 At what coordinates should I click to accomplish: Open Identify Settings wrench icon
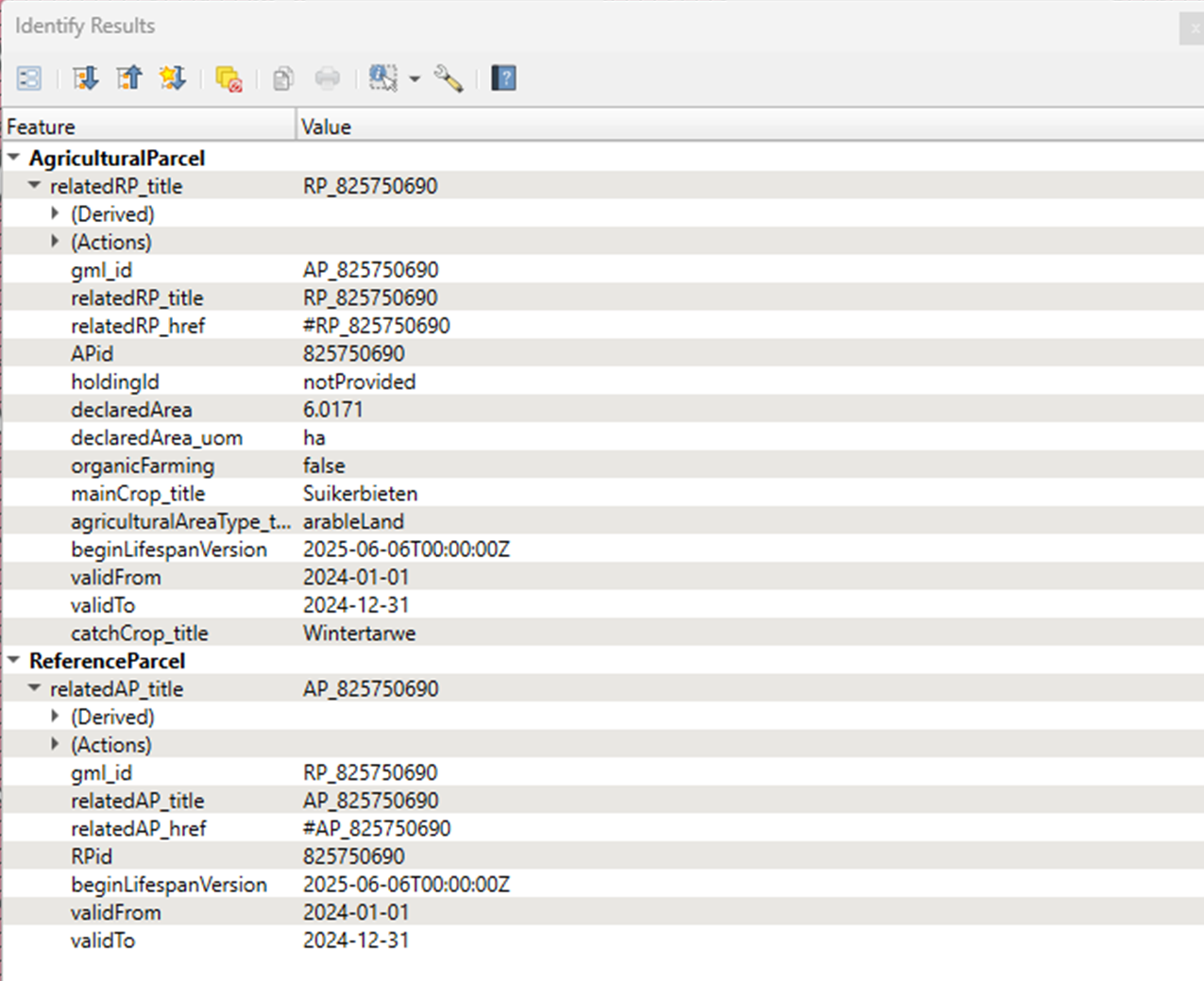click(449, 78)
